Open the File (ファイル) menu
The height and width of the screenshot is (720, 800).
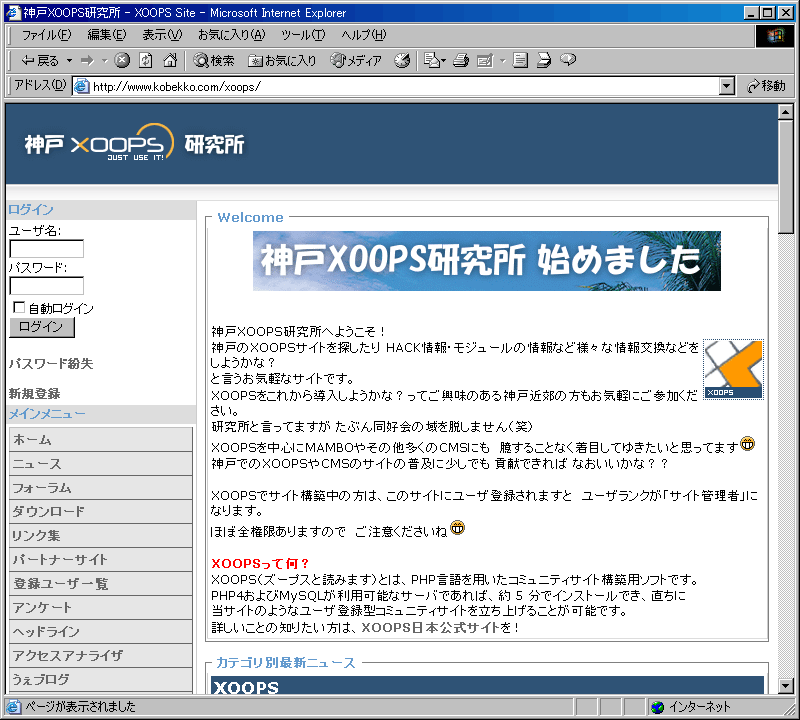(x=46, y=35)
